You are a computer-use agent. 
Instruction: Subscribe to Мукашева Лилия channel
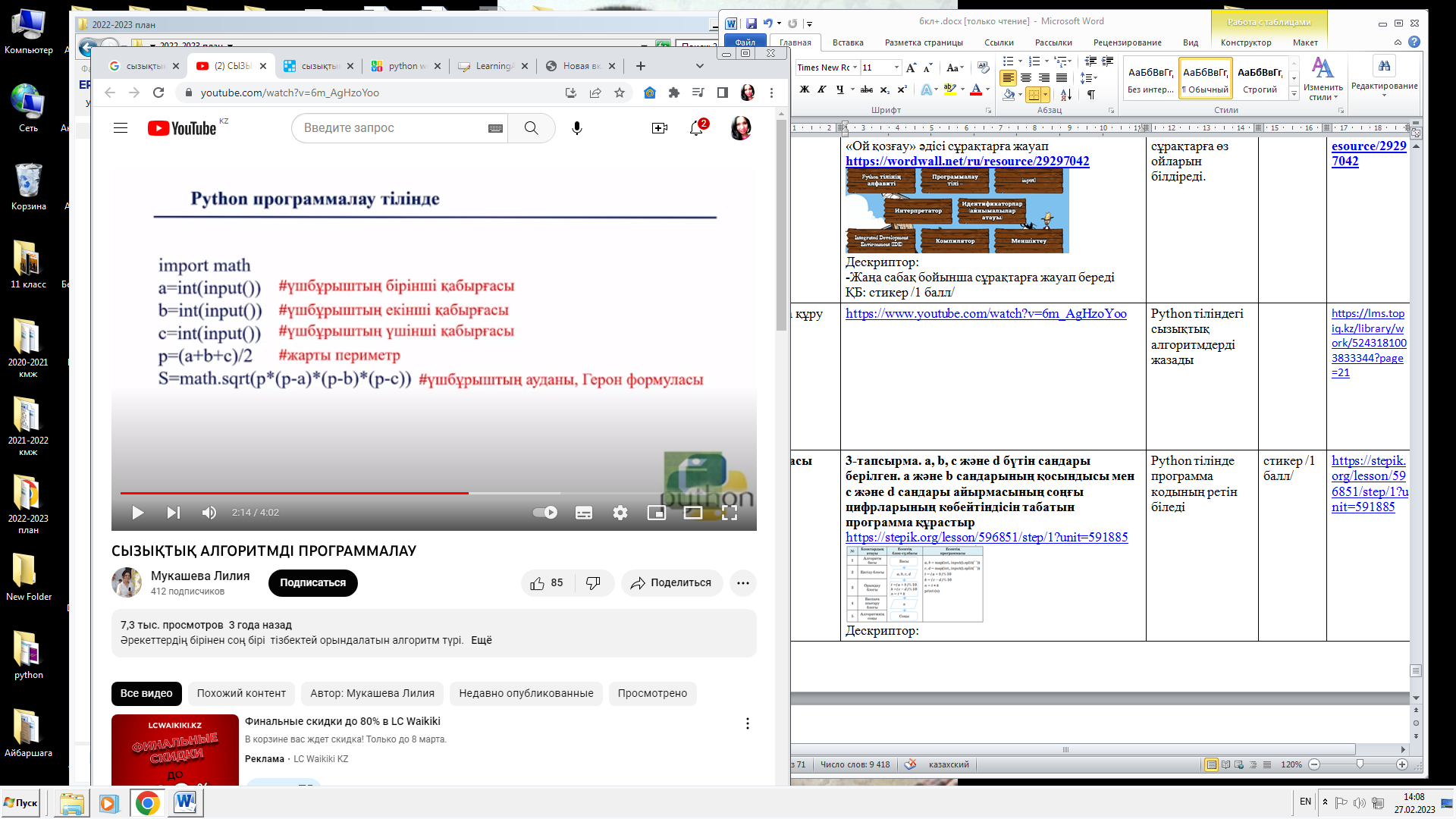coord(313,583)
